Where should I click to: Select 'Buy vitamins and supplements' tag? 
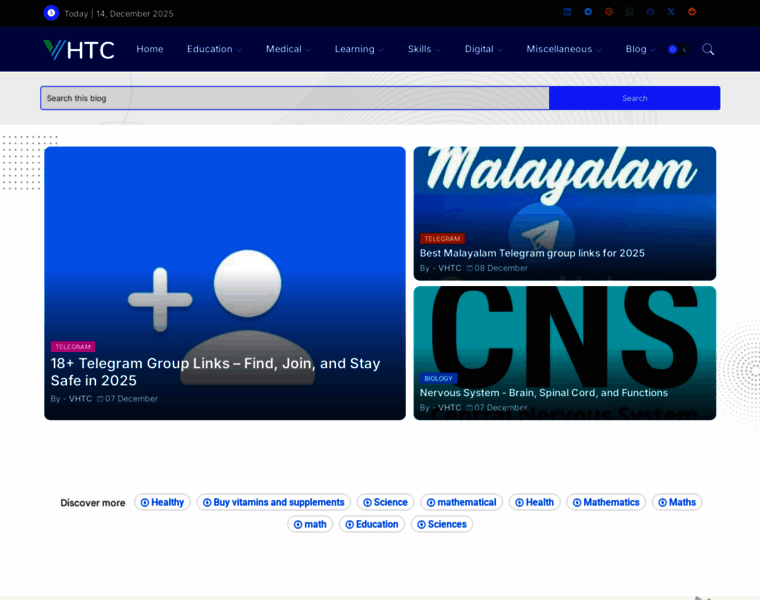point(273,502)
